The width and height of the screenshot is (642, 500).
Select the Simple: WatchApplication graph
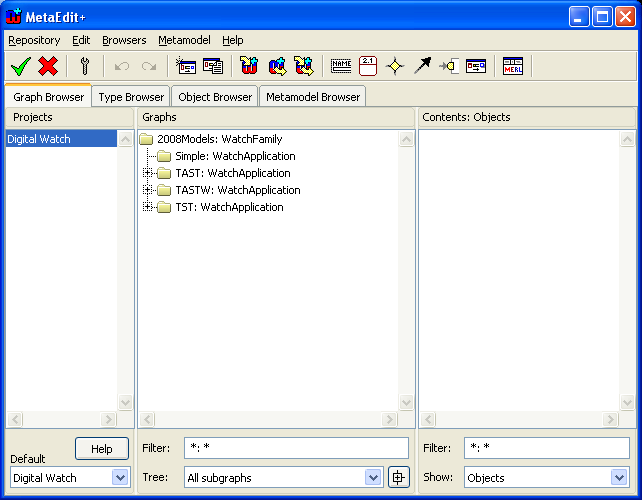pyautogui.click(x=235, y=156)
